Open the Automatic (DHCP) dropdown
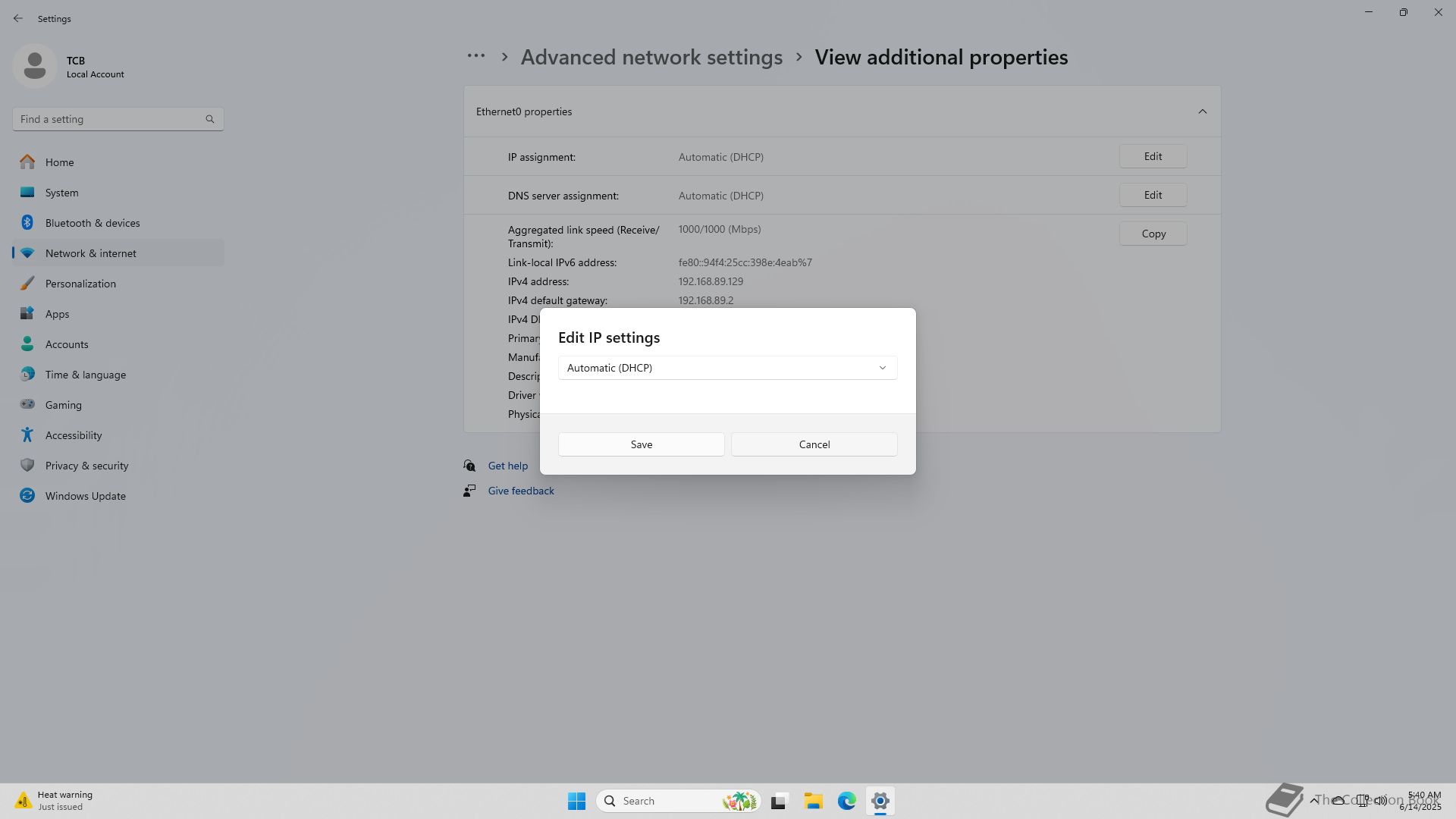 (x=727, y=368)
